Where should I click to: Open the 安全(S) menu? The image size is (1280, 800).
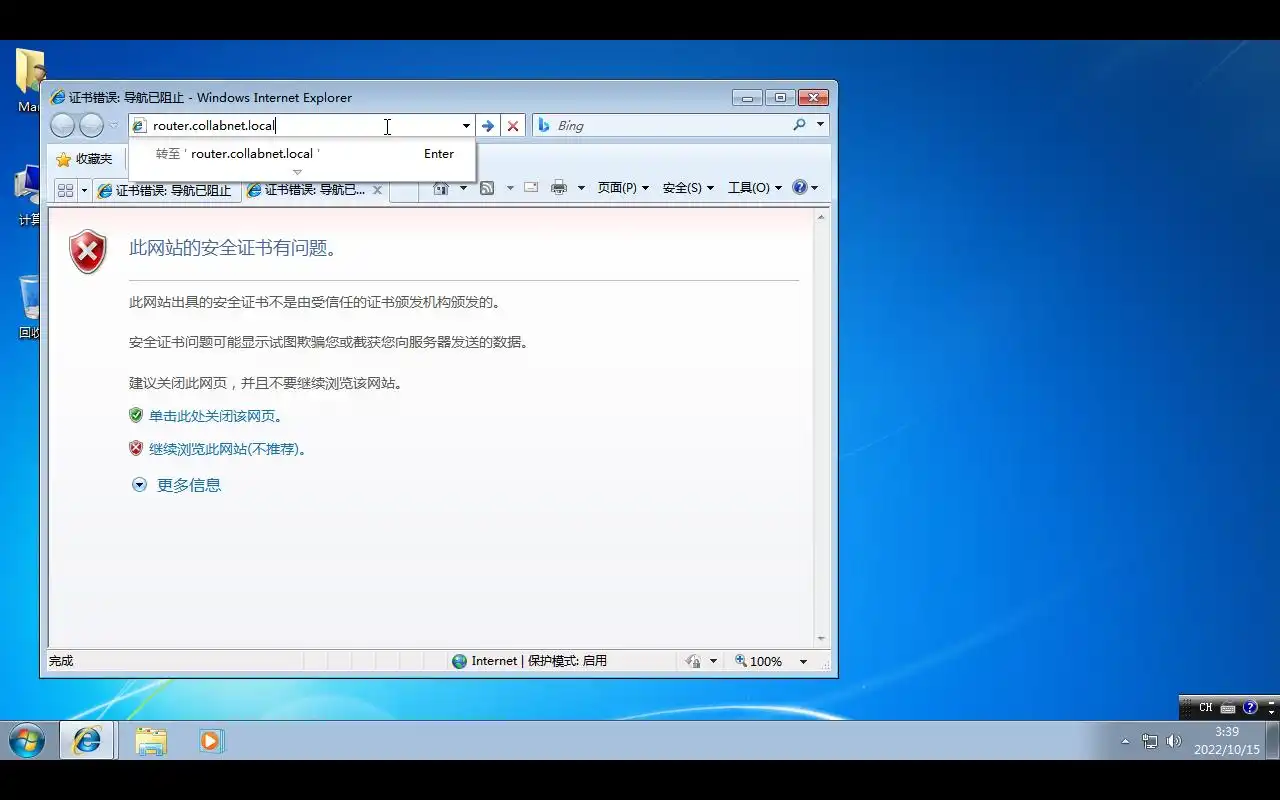[688, 188]
